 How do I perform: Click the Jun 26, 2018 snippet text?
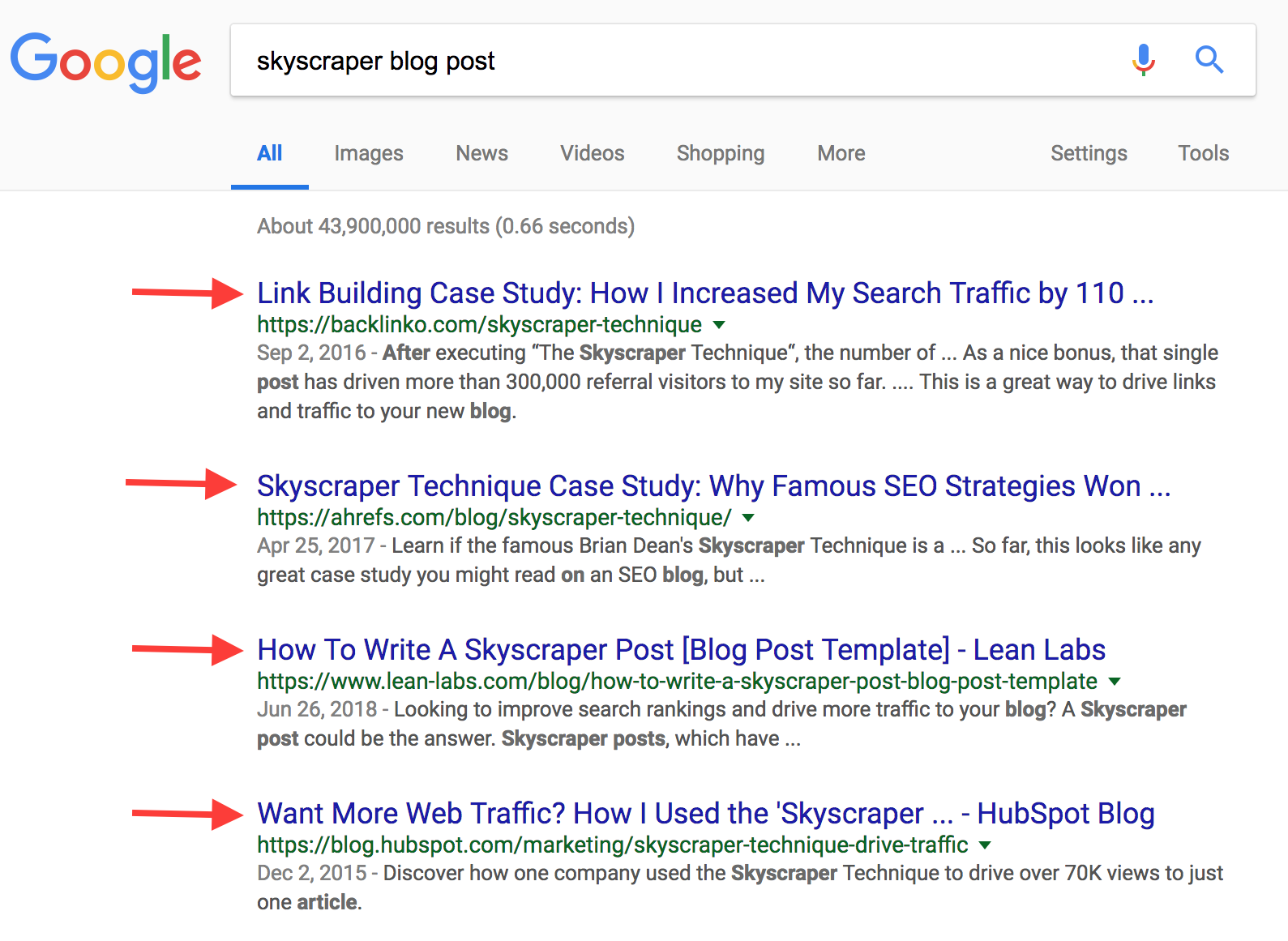(x=721, y=724)
